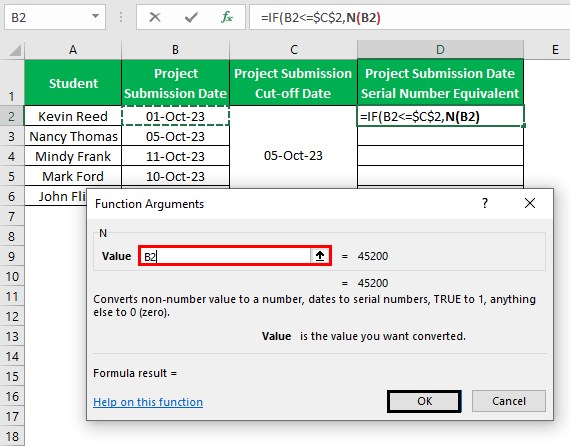Select cell with 01-Oct-23
Viewport: 570px width, 446px height.
point(175,116)
